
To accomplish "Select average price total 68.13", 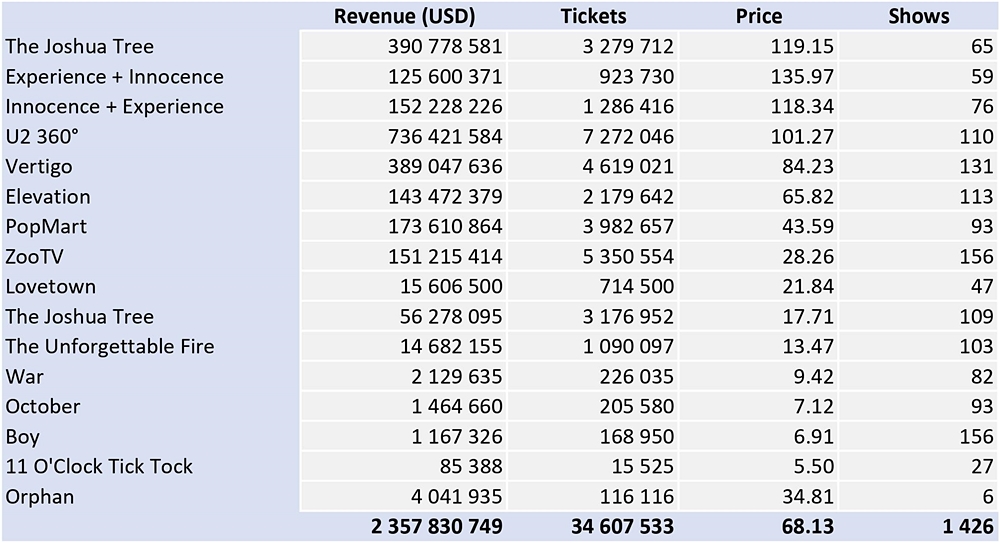I will tap(807, 526).
